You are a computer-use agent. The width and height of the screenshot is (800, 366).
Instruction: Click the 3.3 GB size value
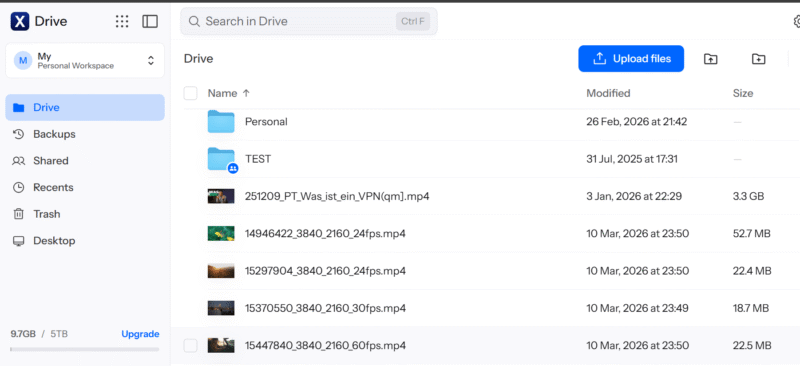point(748,196)
